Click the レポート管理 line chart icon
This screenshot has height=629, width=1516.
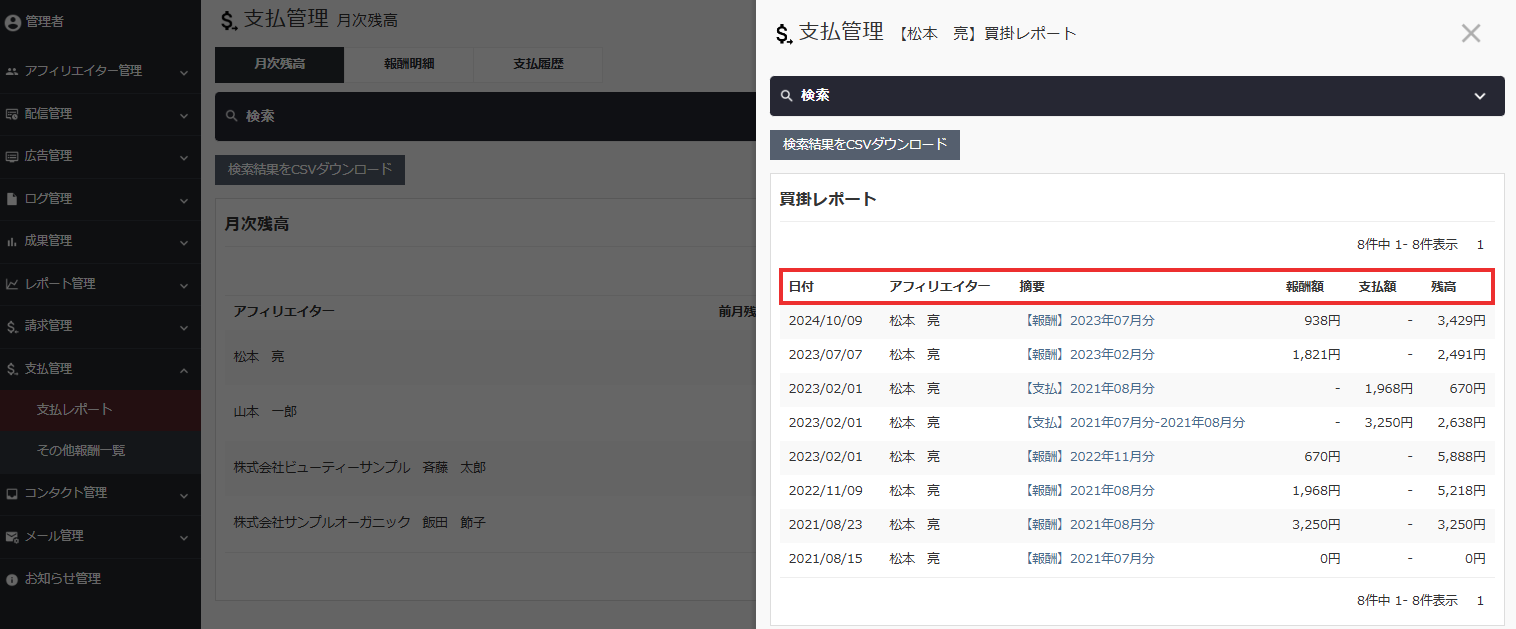12,284
